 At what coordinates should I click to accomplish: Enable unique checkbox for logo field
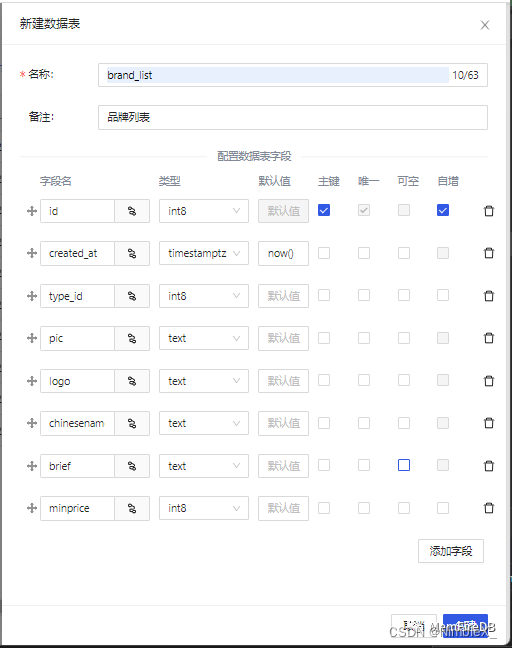pyautogui.click(x=364, y=380)
